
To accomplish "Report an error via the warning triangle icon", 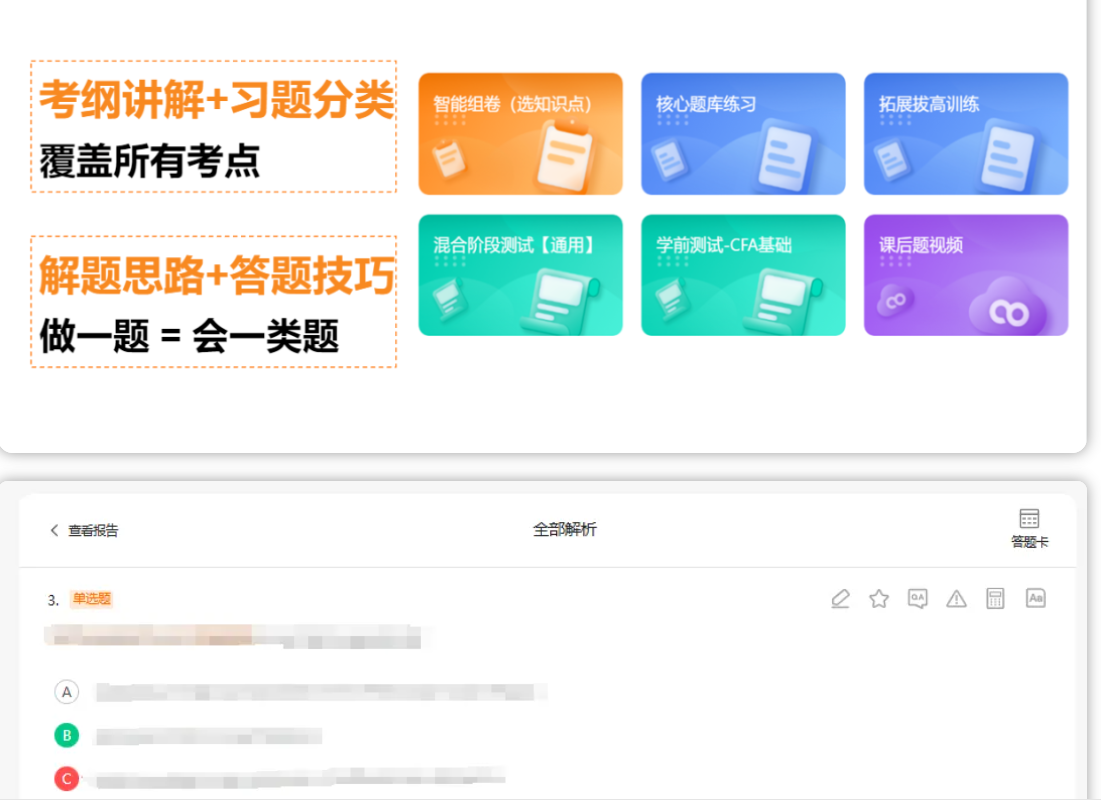I will [956, 599].
